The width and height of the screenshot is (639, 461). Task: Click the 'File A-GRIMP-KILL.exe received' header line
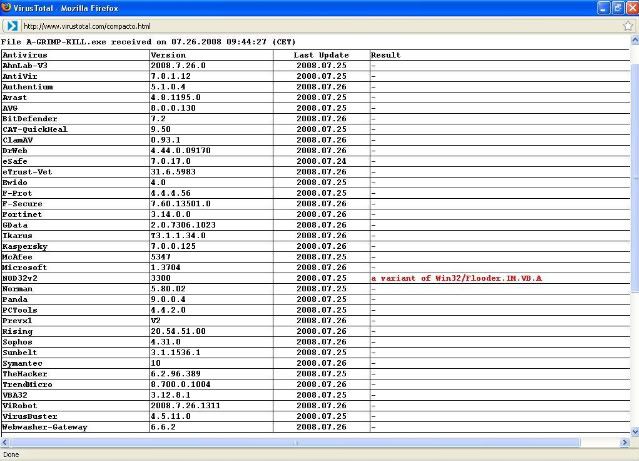(148, 42)
